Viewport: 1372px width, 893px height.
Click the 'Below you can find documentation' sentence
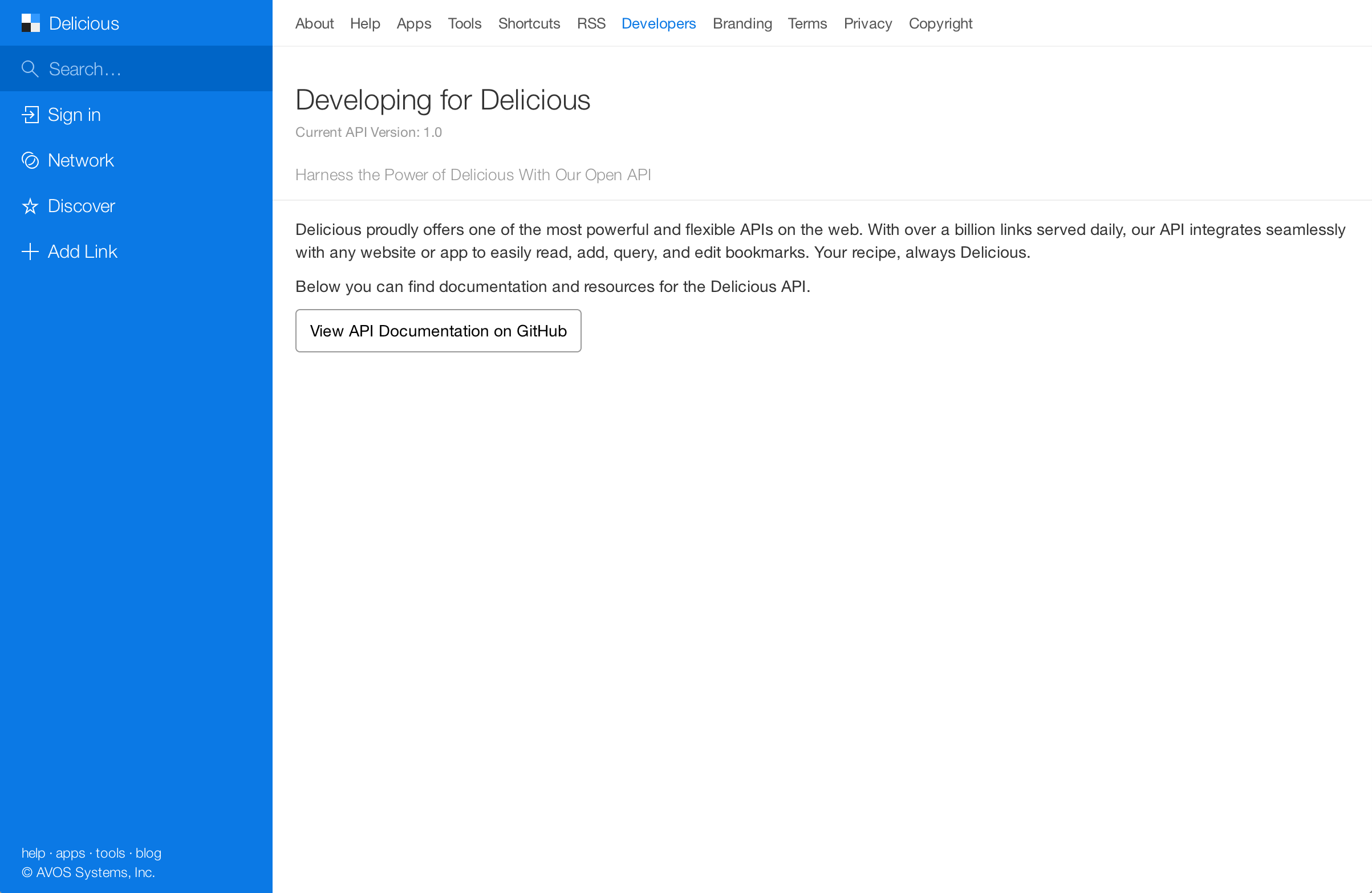553,286
